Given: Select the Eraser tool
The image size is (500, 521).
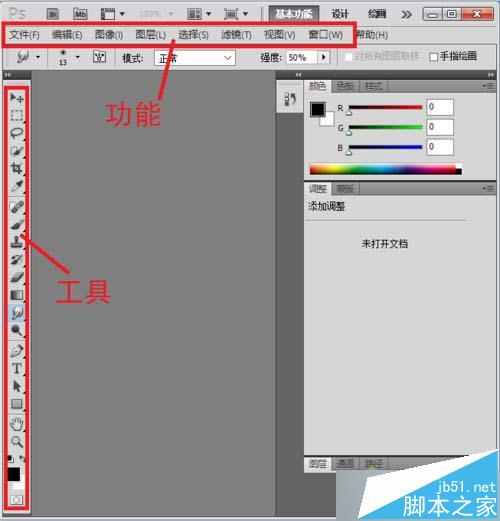Looking at the screenshot, I should pyautogui.click(x=17, y=277).
